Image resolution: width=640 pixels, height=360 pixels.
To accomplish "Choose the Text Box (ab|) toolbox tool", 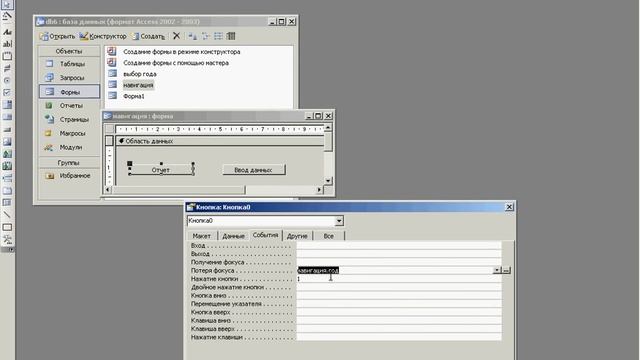I will 7,44.
